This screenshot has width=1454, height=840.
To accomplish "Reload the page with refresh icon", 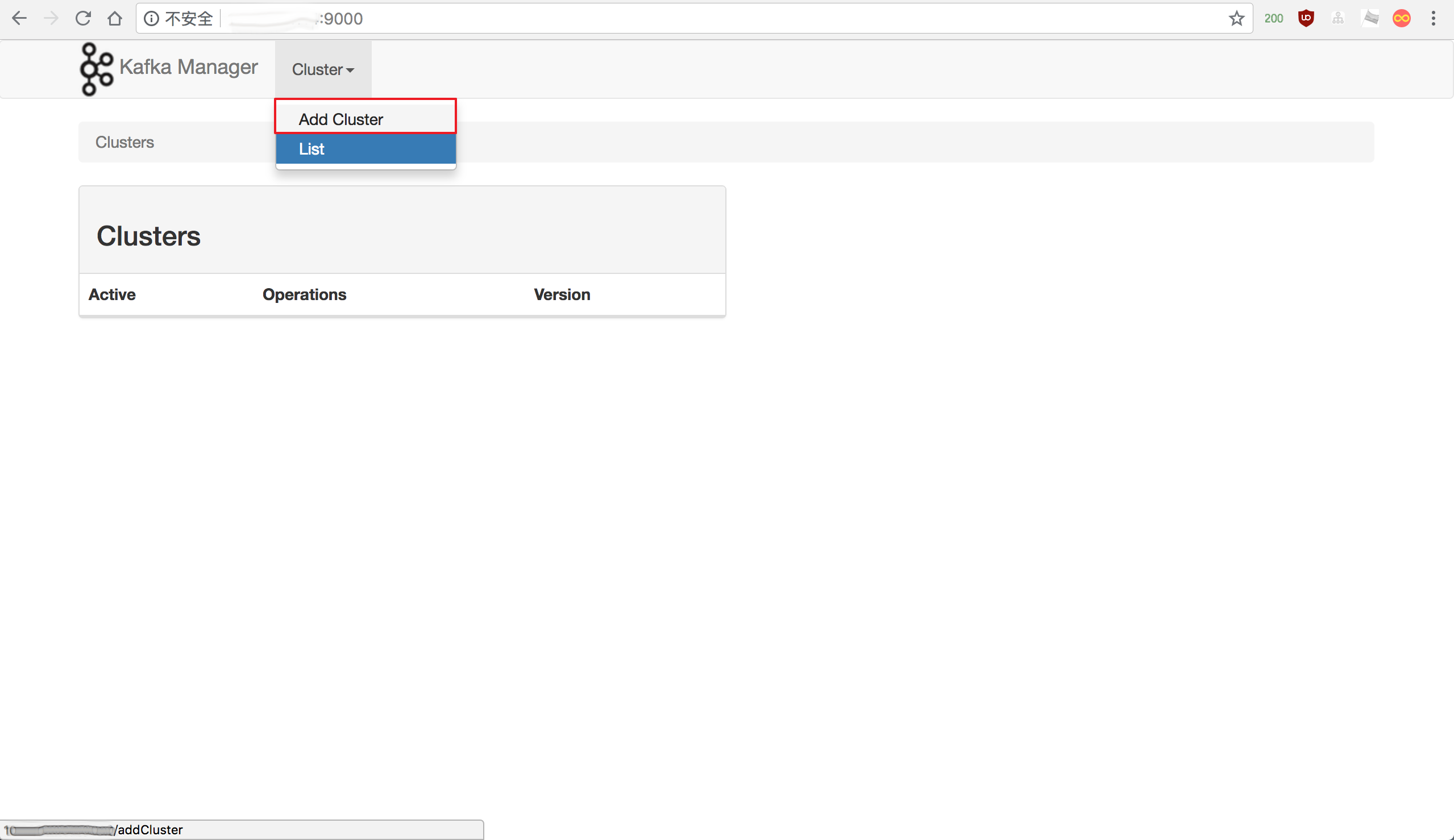I will click(x=83, y=18).
